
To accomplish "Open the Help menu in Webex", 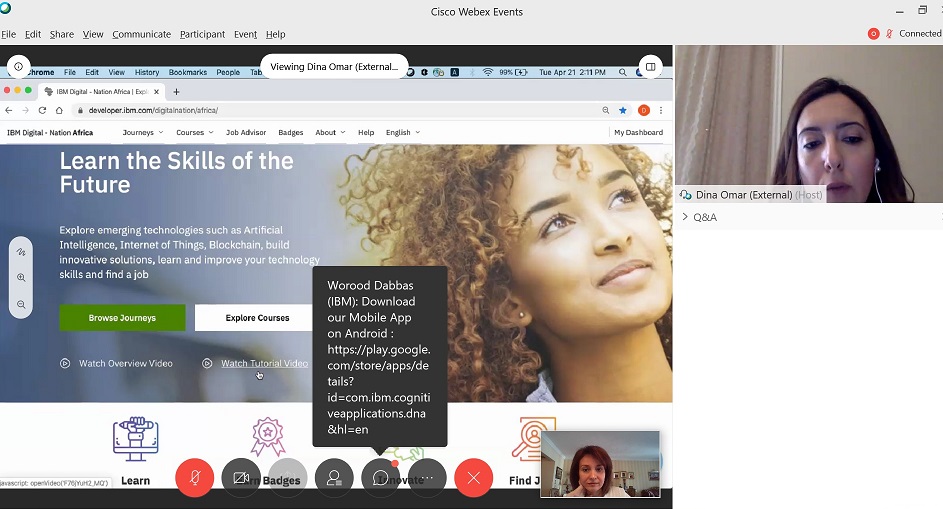I will (x=275, y=34).
